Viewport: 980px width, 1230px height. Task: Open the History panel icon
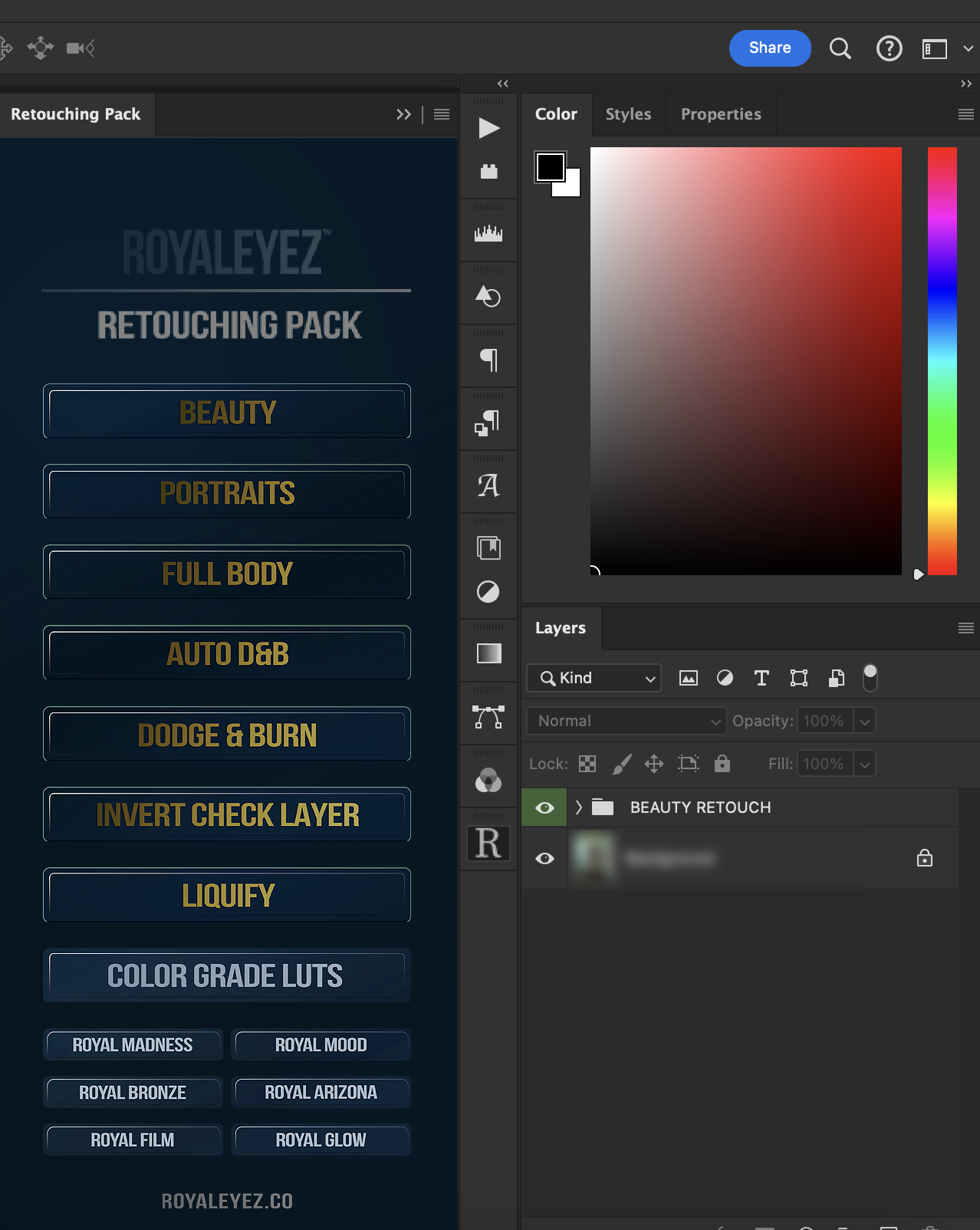[x=488, y=296]
